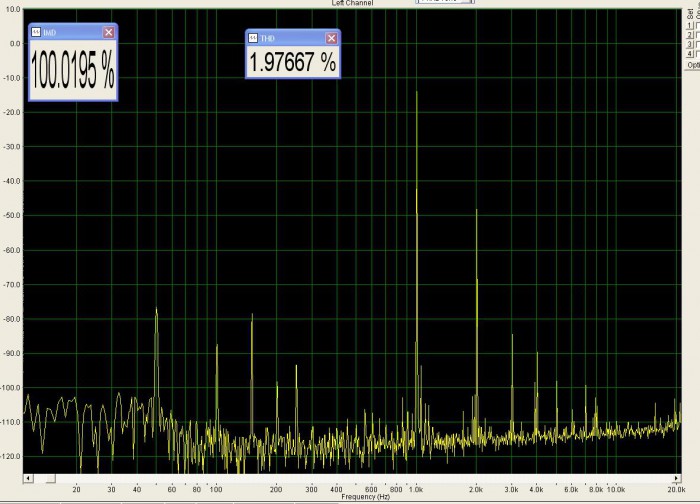Click the -100.0 amplitude axis label
The height and width of the screenshot is (504, 700).
[x=11, y=387]
